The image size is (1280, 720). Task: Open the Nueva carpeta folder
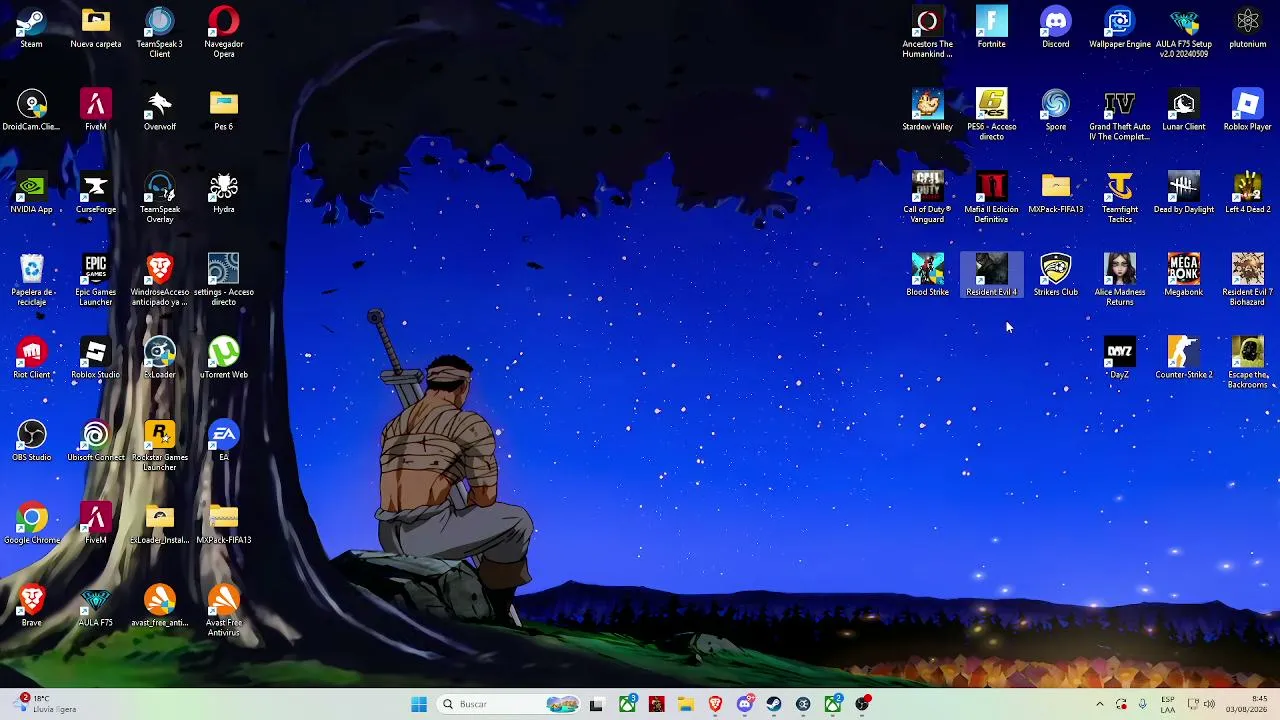click(96, 28)
